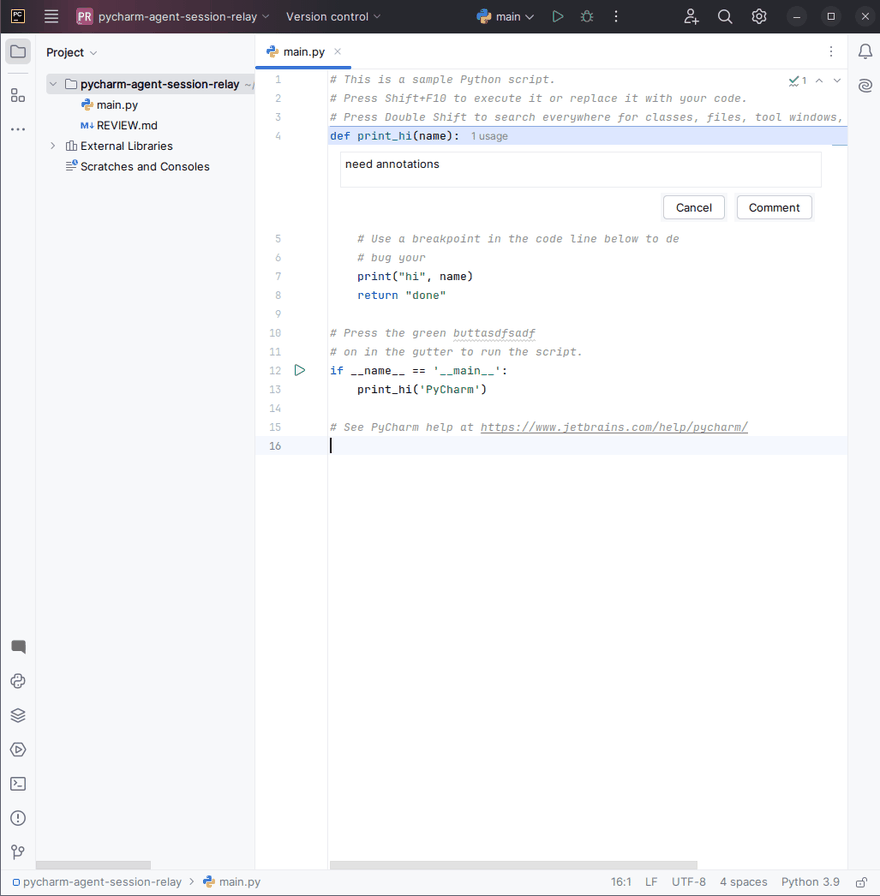
Task: Toggle the read-only lock icon in status bar
Action: tap(861, 882)
